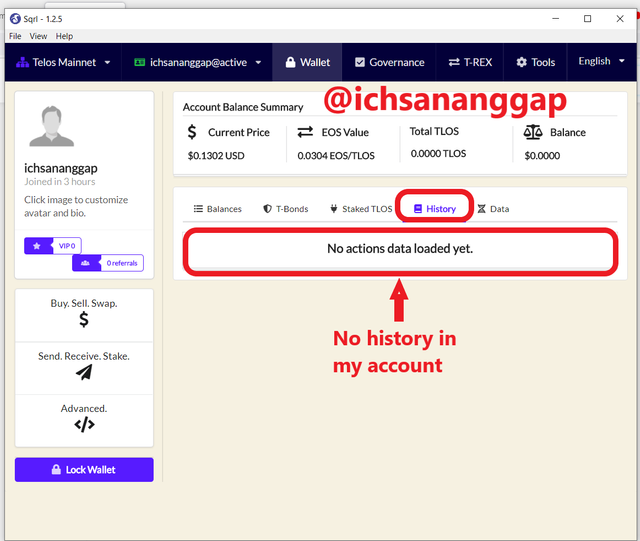640x541 pixels.
Task: Click the green account card icon
Action: pos(140,62)
